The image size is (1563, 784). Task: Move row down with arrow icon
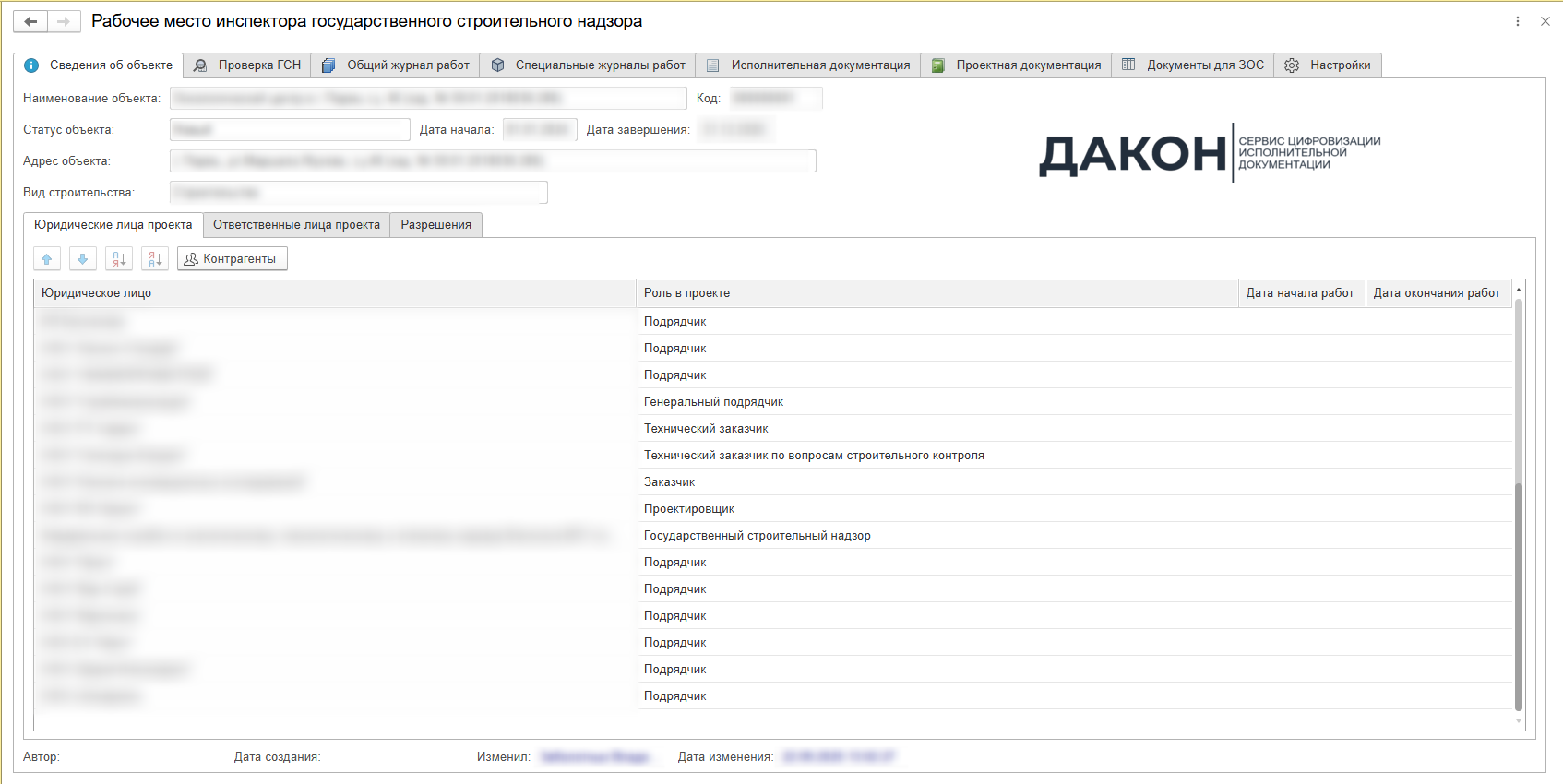(83, 259)
